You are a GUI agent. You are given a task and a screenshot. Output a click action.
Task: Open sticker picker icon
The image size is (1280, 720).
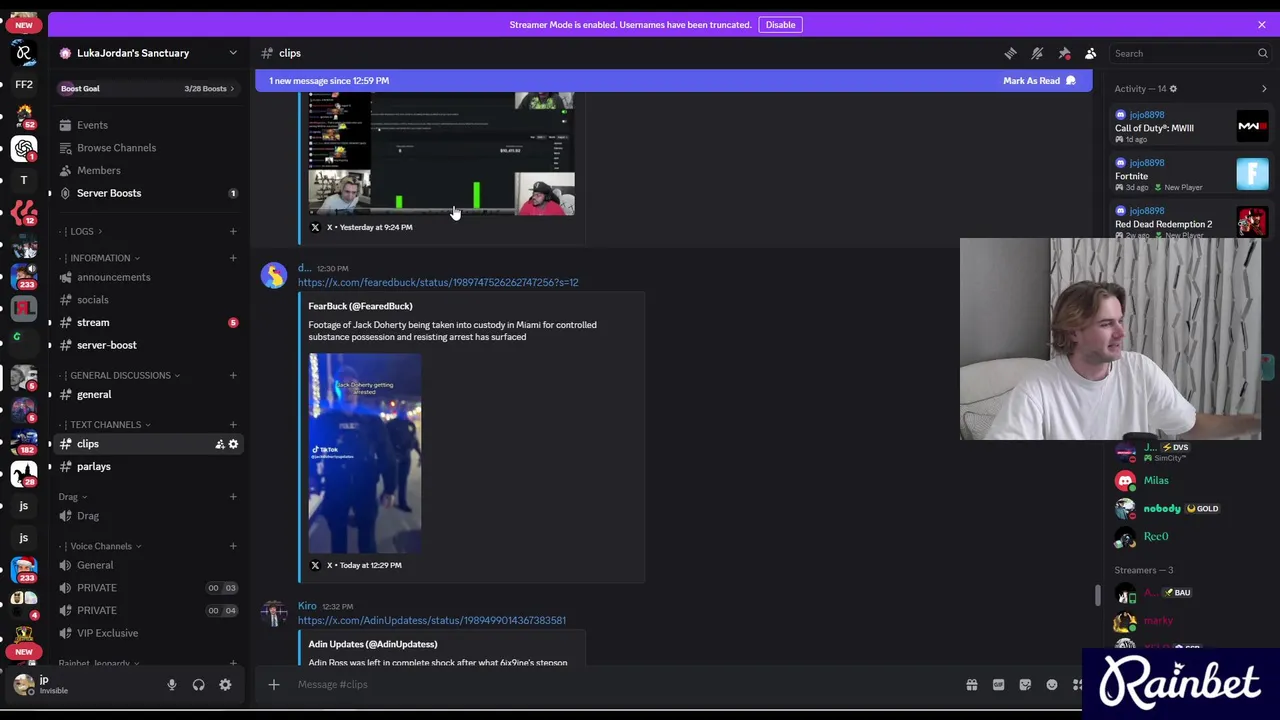tap(1025, 685)
